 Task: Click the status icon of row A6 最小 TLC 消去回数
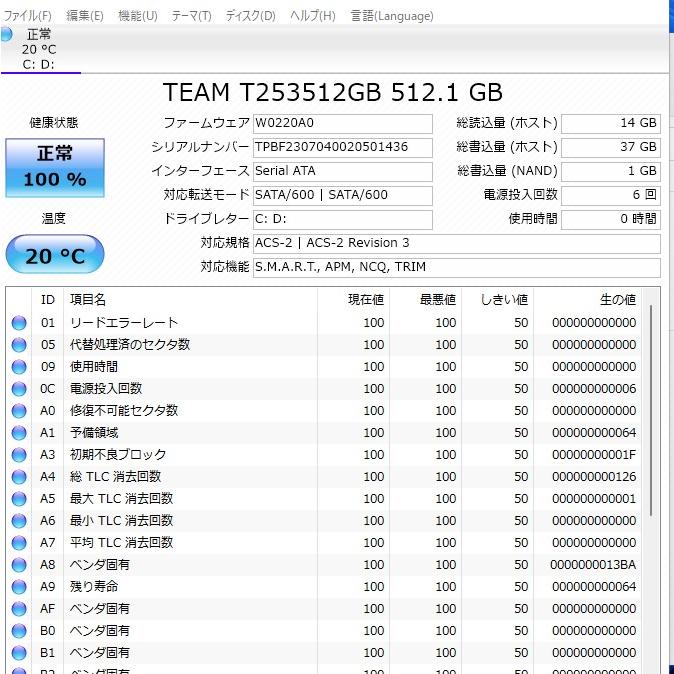[x=19, y=521]
